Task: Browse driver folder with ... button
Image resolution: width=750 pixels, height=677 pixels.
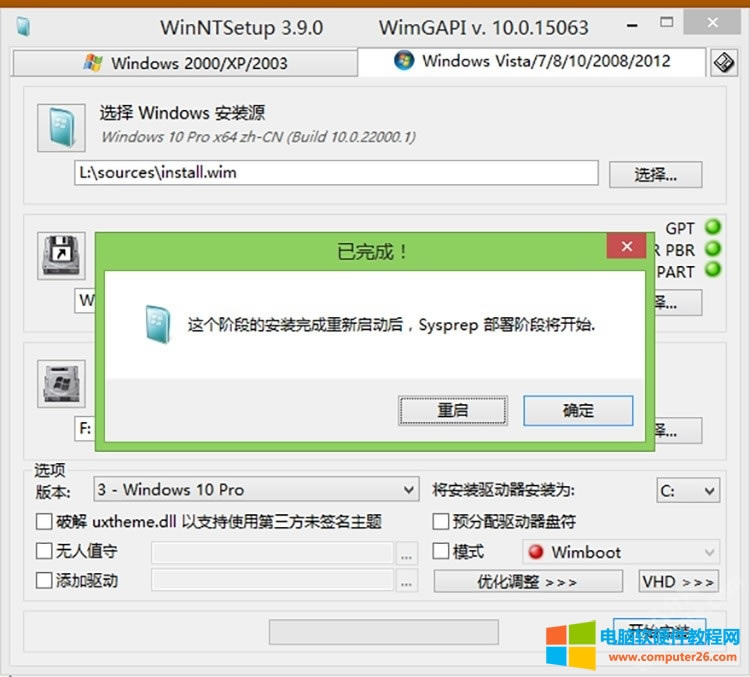Action: pos(407,580)
